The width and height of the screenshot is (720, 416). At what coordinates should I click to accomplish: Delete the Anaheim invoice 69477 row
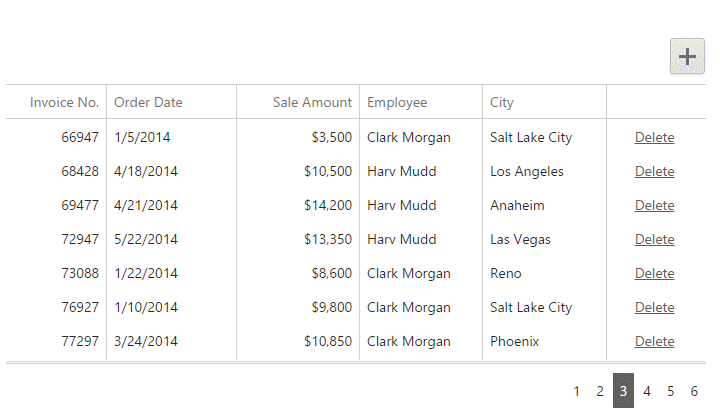click(654, 205)
